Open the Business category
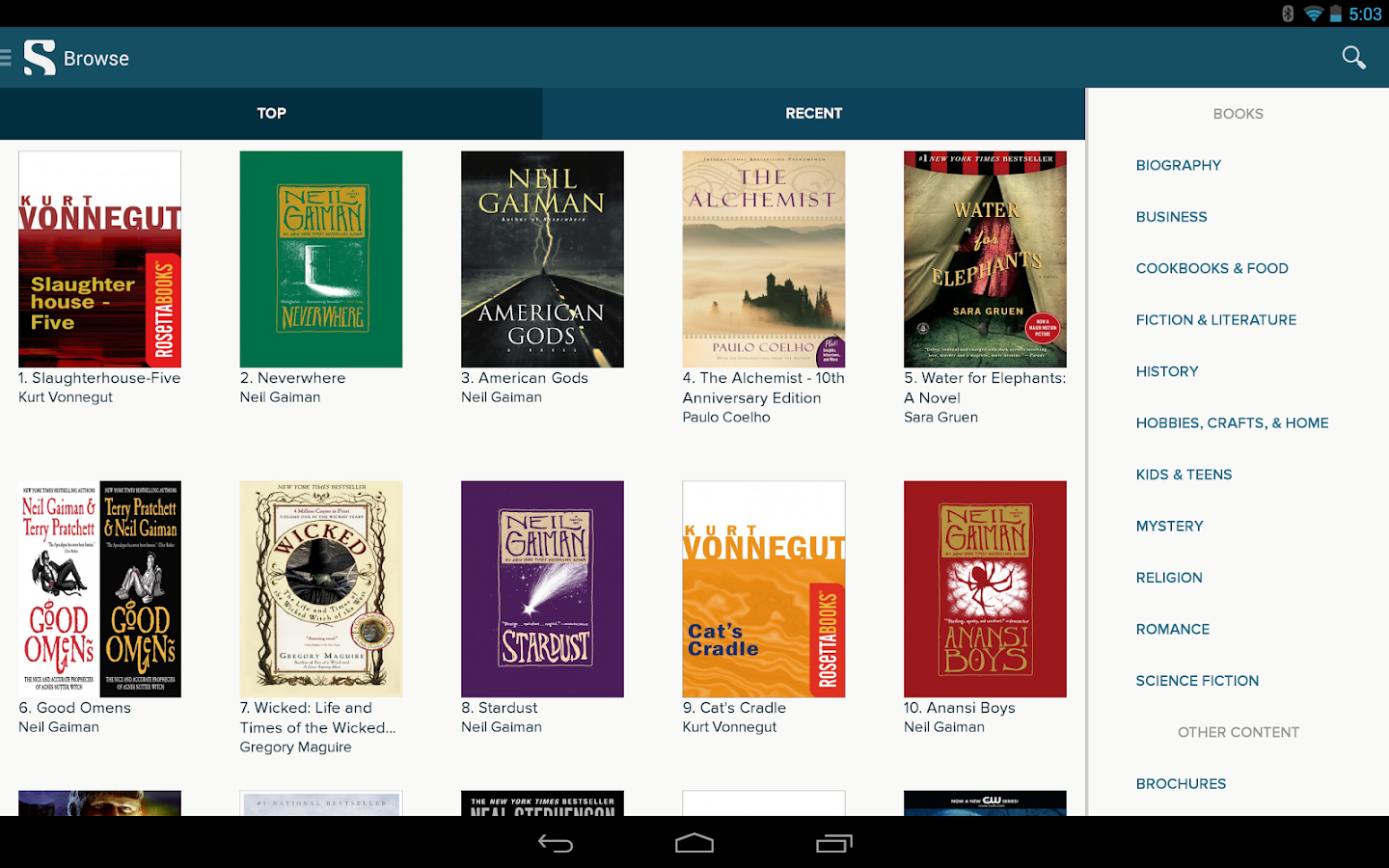The height and width of the screenshot is (868, 1389). [x=1172, y=217]
